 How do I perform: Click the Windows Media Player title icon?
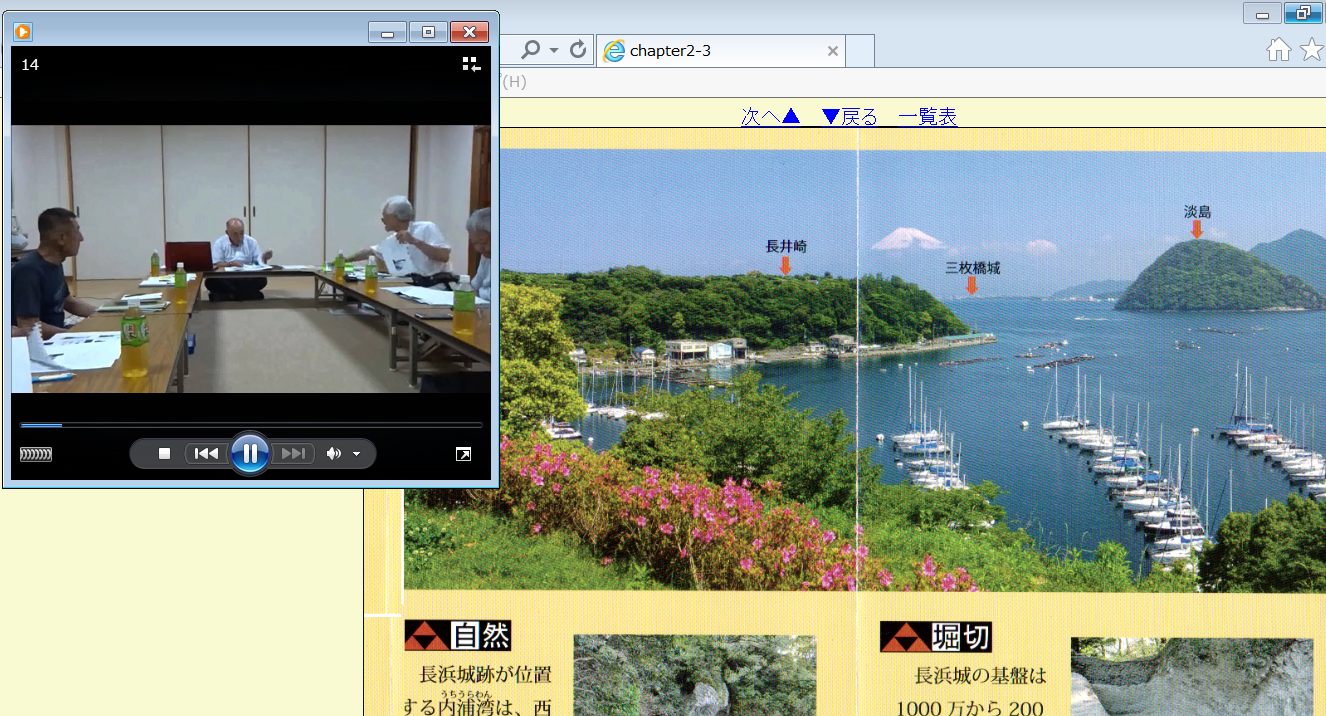tap(23, 32)
